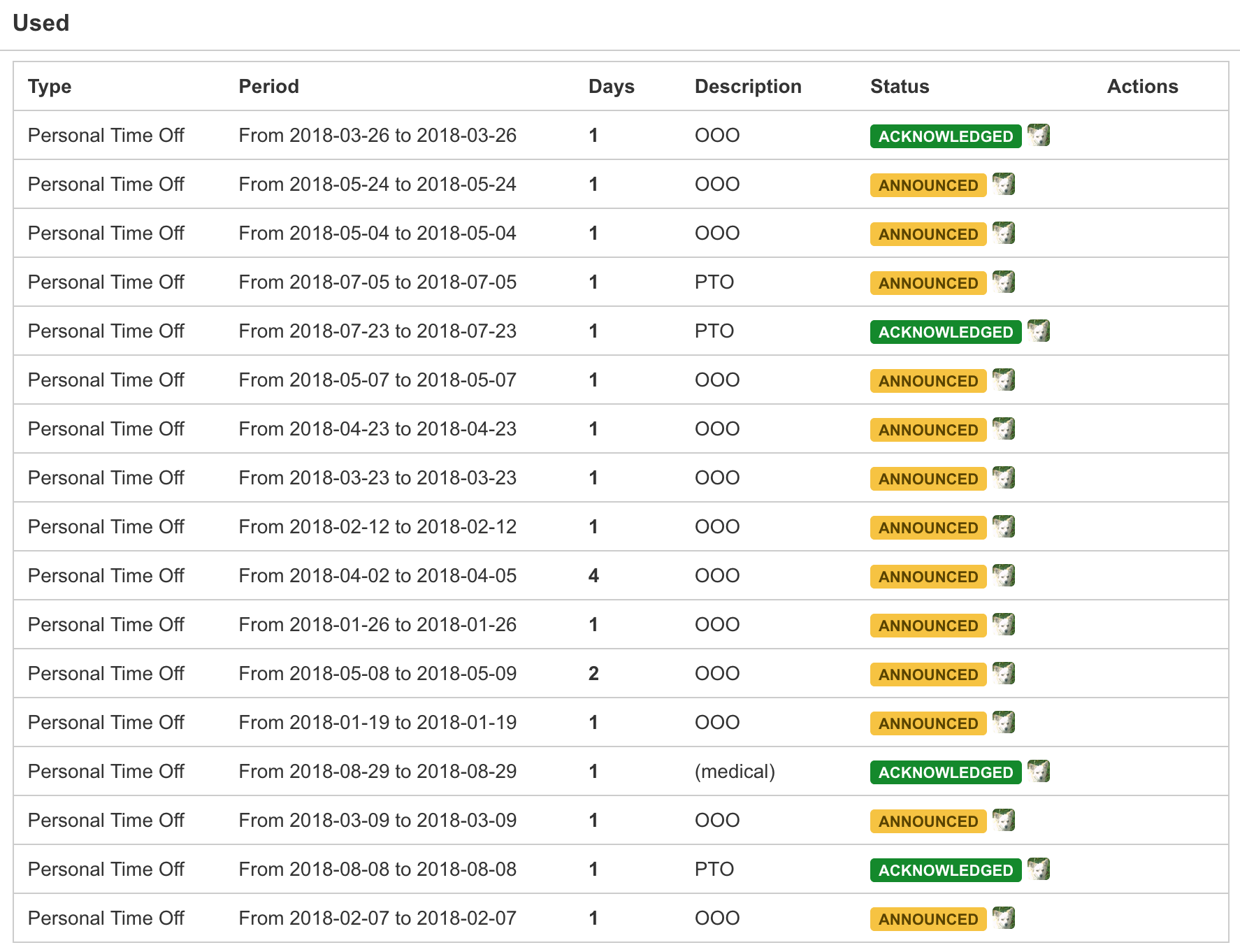The image size is (1240, 952).
Task: Click 'Personal Time Off' in the 2018-01-19 row
Action: coord(106,722)
